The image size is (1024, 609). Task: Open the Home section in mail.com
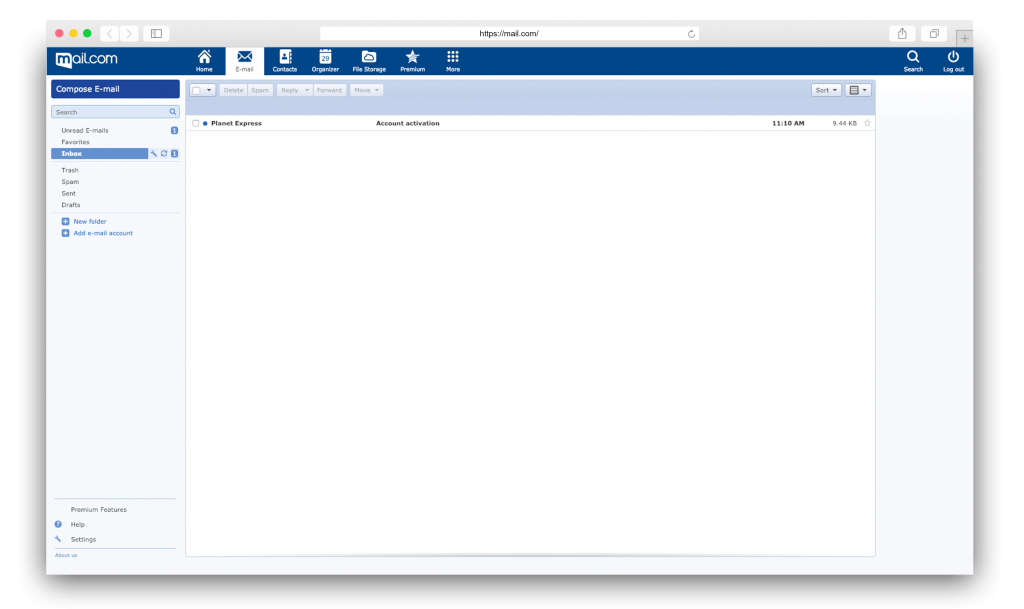204,61
